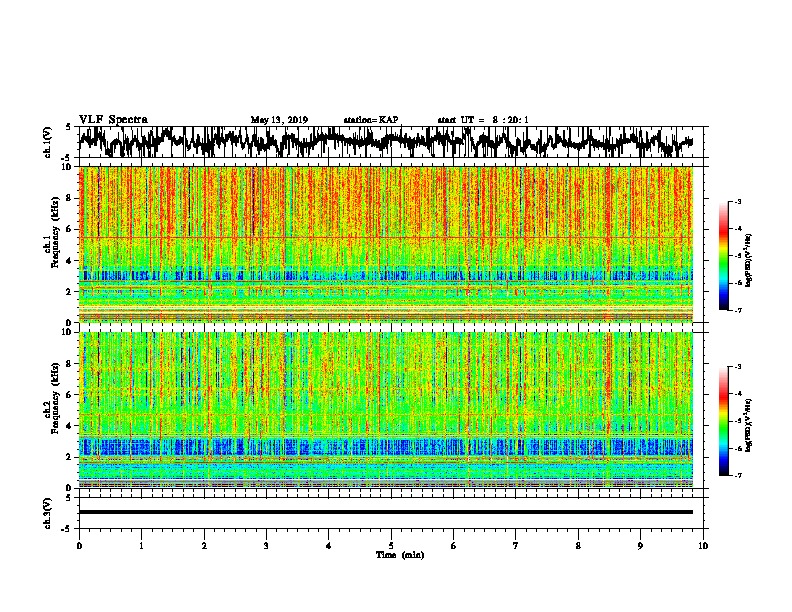This screenshot has height=612, width=792.
Task: Click inside the ch.2 spectrogram panel
Action: click(x=386, y=410)
